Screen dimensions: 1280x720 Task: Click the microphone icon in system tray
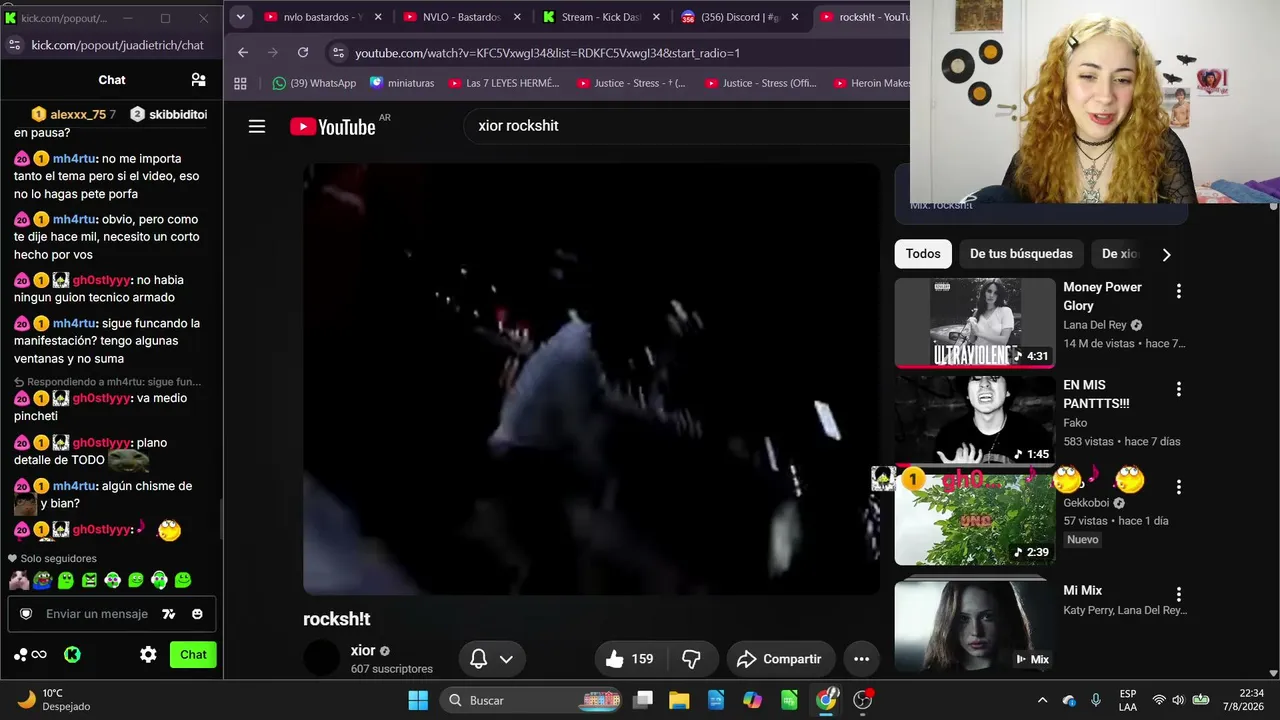[1096, 700]
